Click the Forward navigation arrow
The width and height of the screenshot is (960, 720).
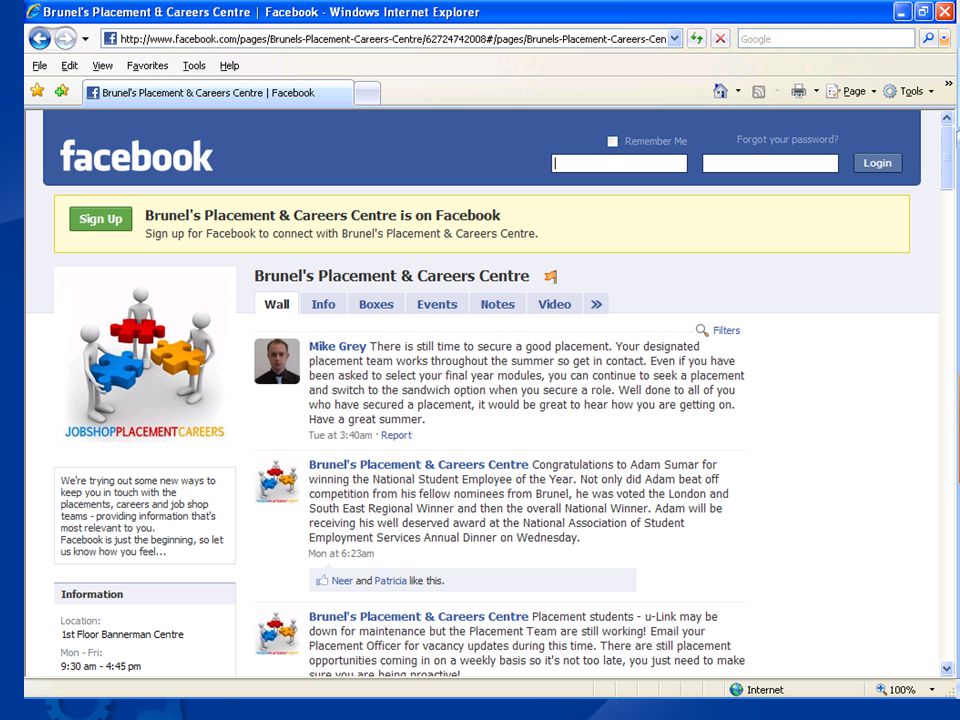click(x=66, y=39)
